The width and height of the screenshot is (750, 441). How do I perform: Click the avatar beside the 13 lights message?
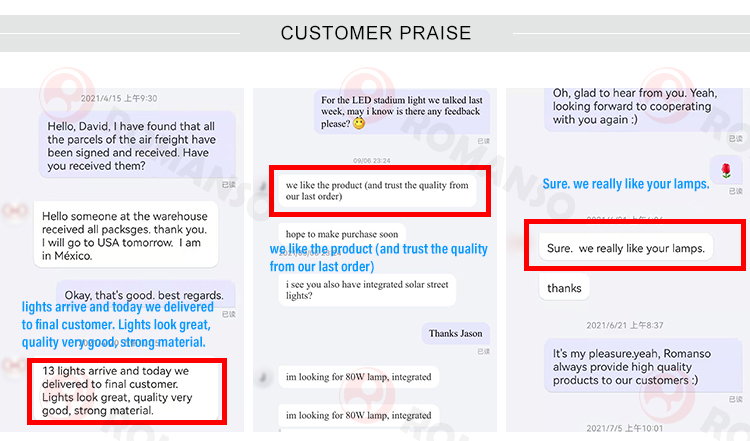pyautogui.click(x=12, y=366)
